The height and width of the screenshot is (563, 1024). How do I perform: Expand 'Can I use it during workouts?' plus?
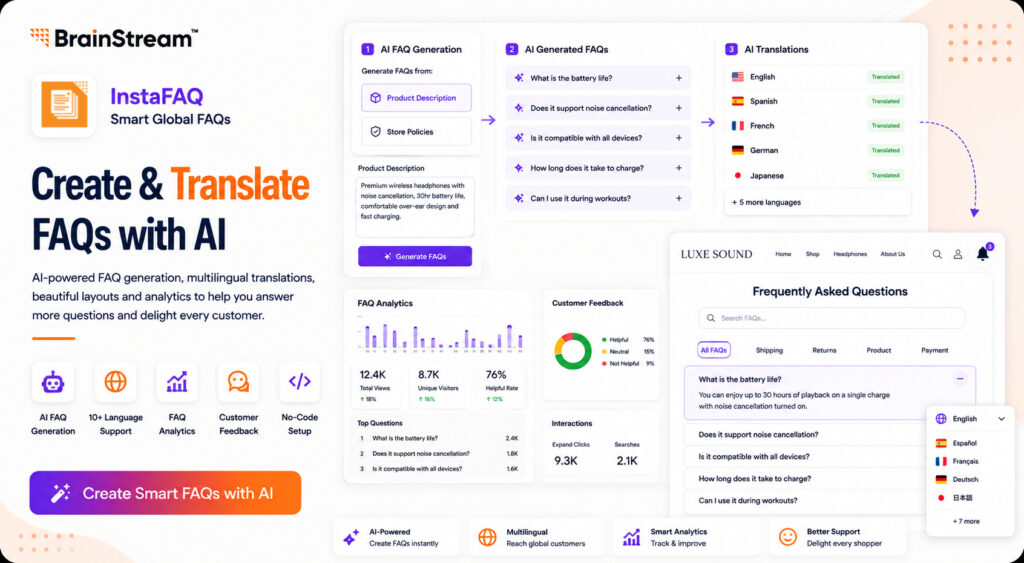pyautogui.click(x=679, y=198)
